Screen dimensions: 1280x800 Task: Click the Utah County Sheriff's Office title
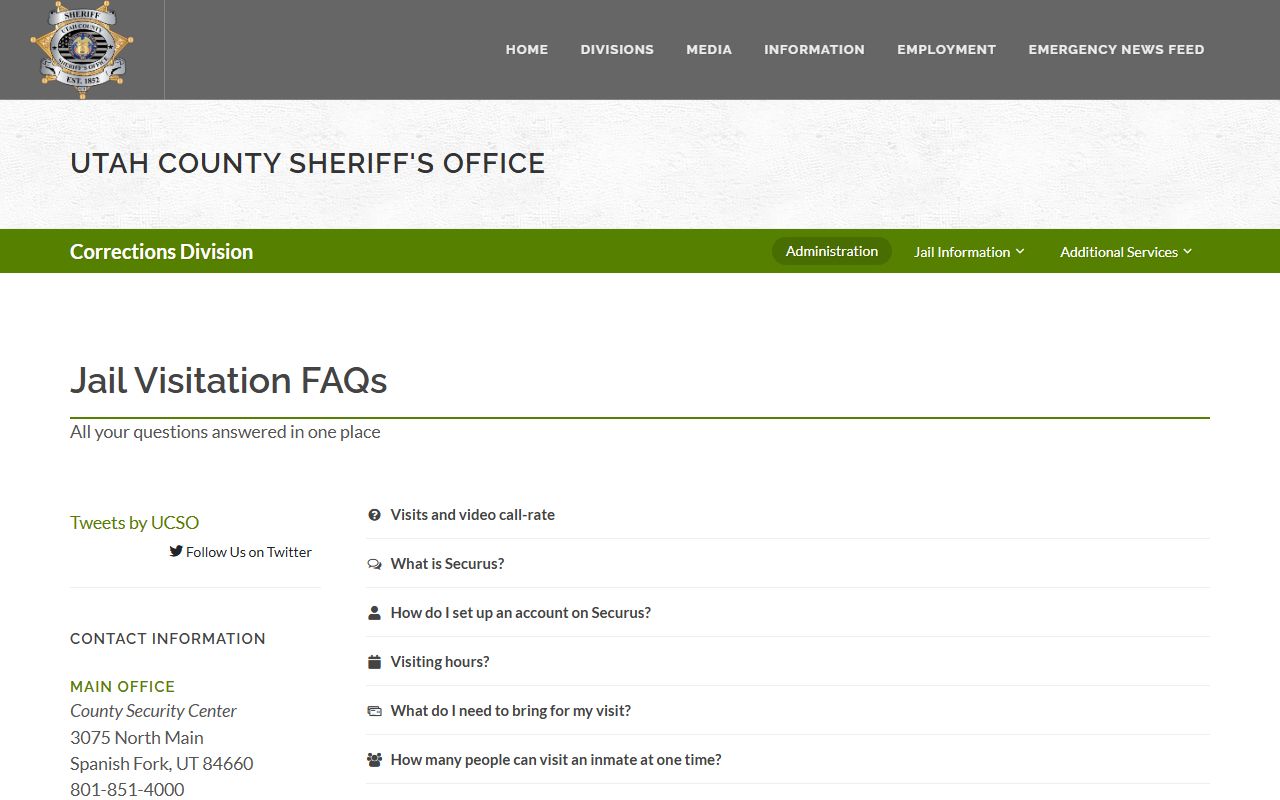coord(308,163)
